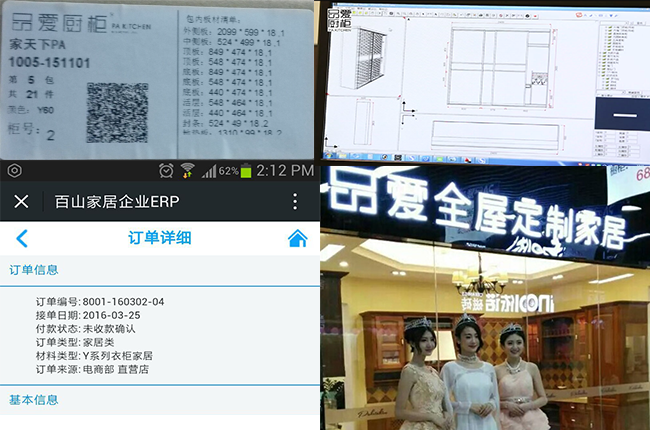Click the red dot icon in CAD toolbar
This screenshot has width=650, height=430.
(x=535, y=16)
